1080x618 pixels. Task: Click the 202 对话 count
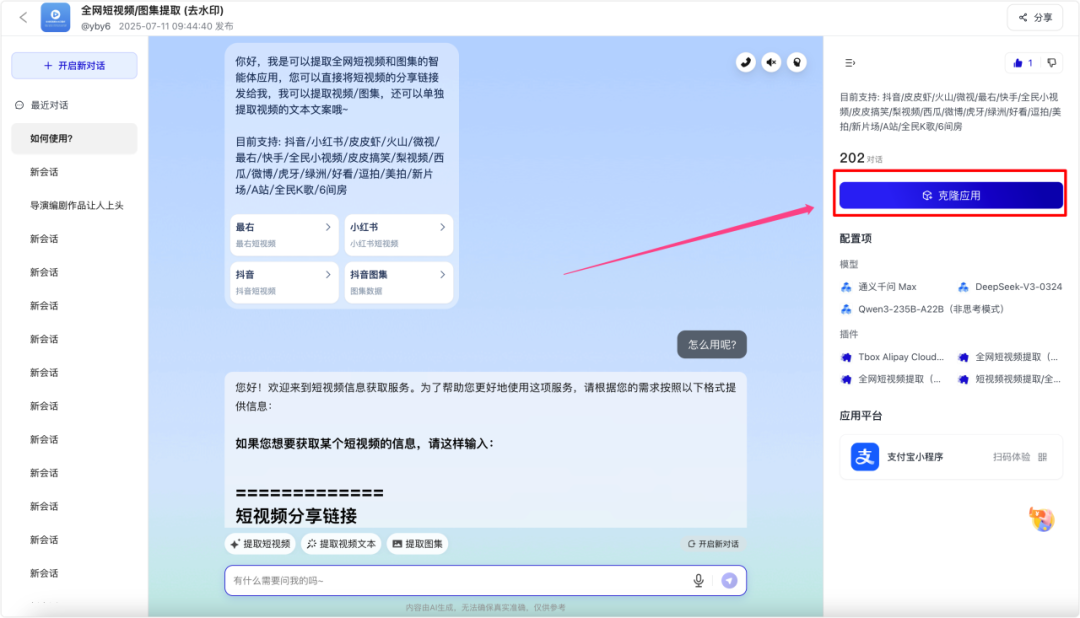860,158
